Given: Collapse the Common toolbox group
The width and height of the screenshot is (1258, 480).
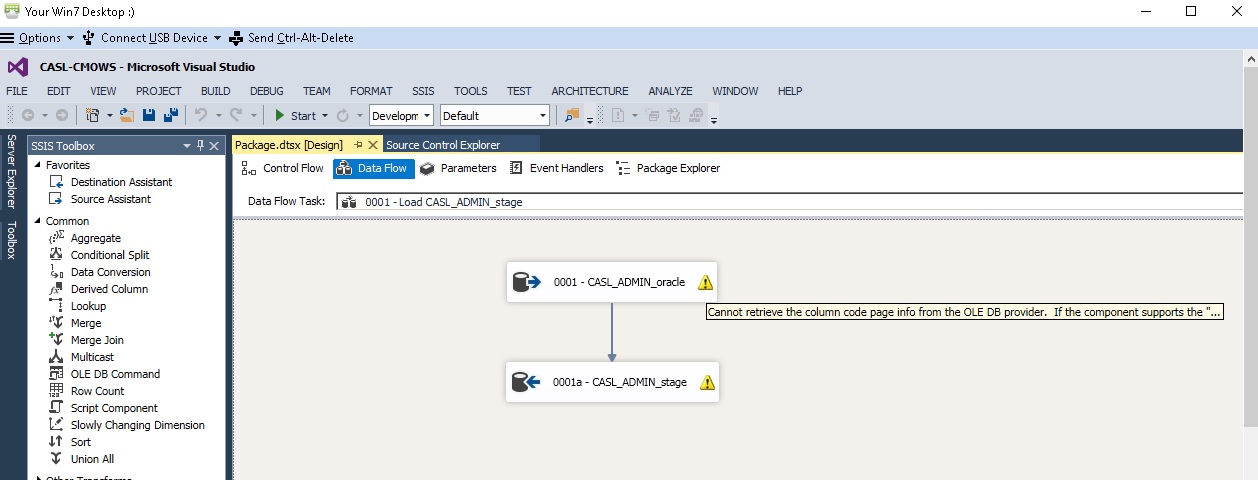Looking at the screenshot, I should tap(38, 221).
